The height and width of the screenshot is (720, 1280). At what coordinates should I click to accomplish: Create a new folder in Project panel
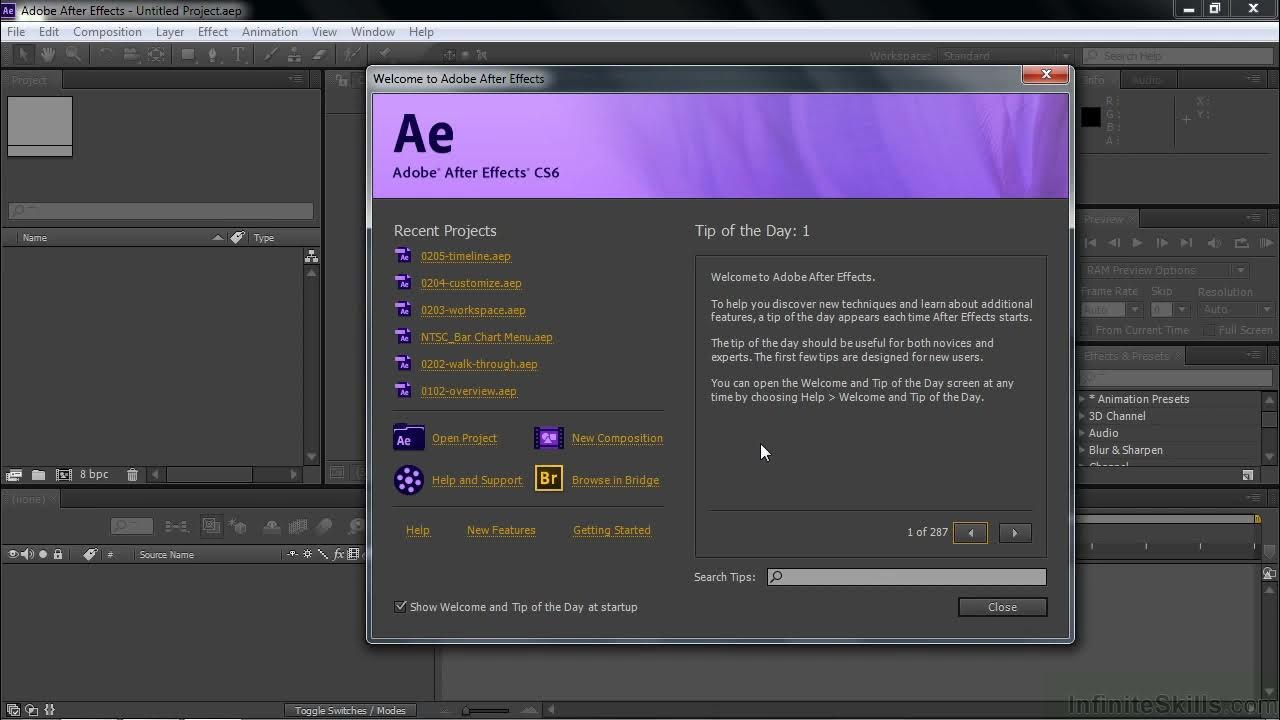(x=38, y=475)
